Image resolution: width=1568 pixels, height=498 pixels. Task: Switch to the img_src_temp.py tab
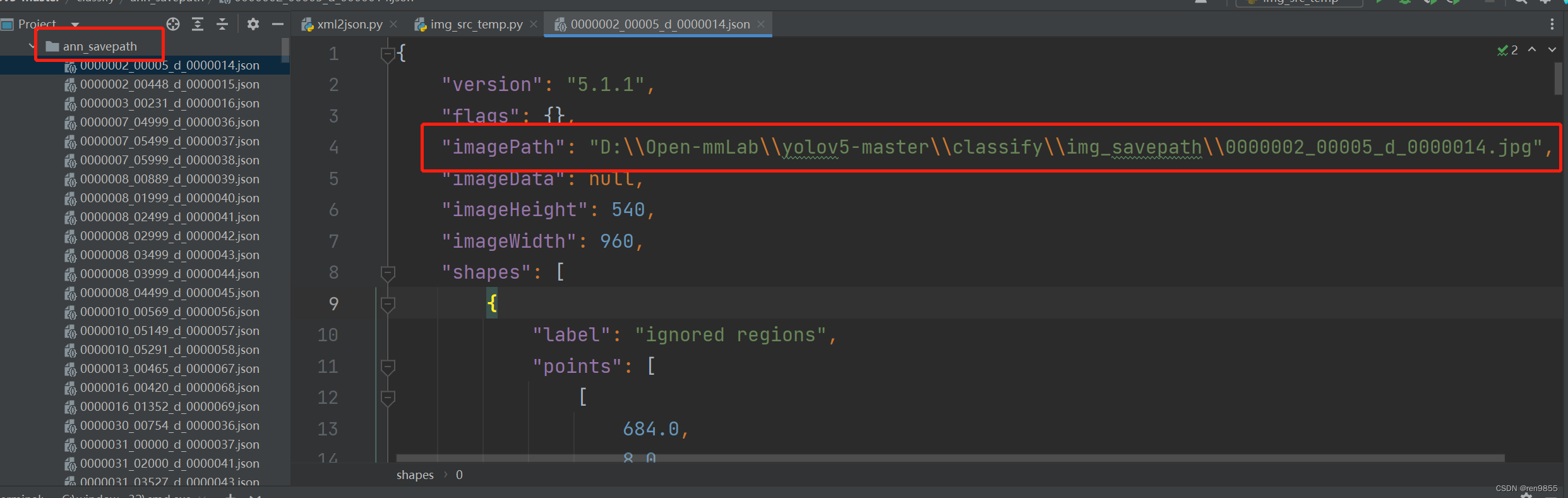point(477,24)
